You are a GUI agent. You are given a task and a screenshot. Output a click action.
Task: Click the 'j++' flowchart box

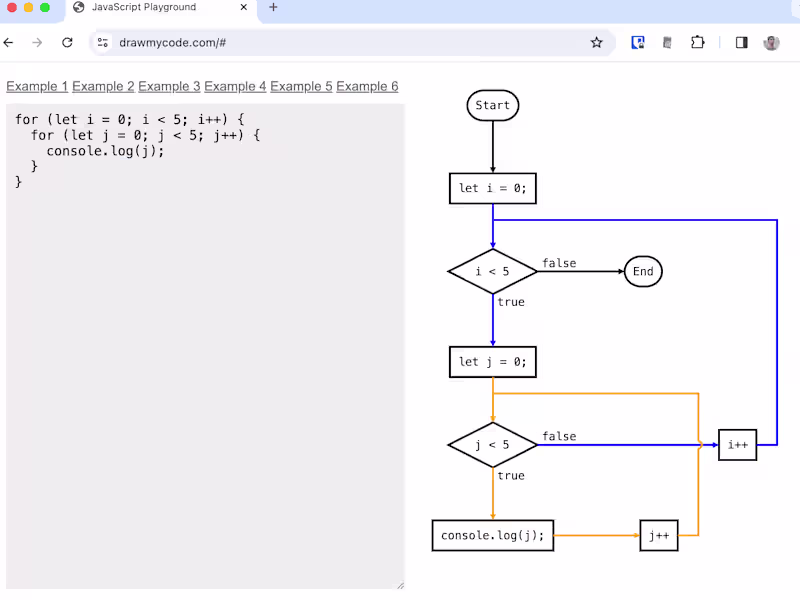(659, 536)
